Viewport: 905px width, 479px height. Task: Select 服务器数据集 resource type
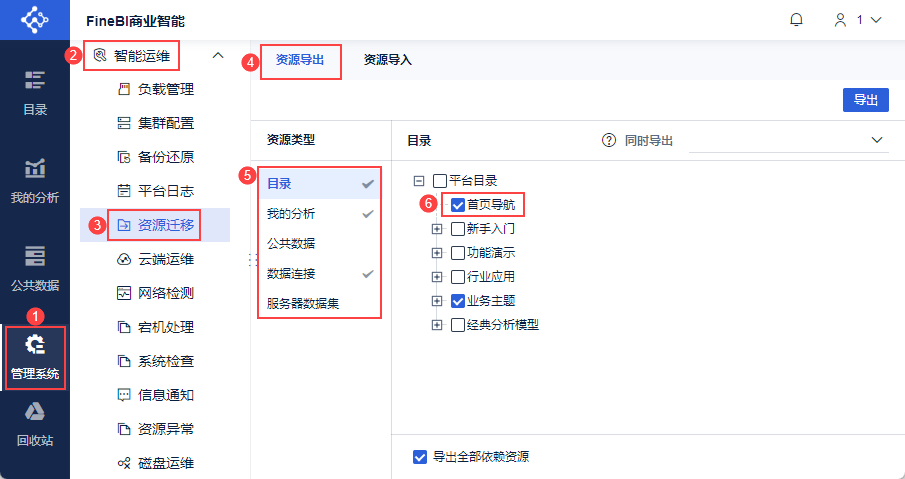tap(302, 303)
